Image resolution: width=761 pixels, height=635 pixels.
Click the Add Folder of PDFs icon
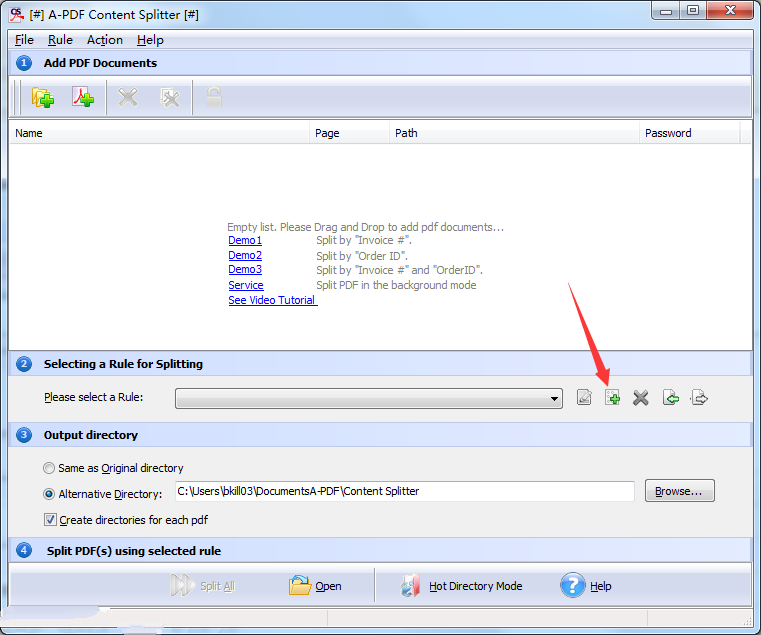43,97
